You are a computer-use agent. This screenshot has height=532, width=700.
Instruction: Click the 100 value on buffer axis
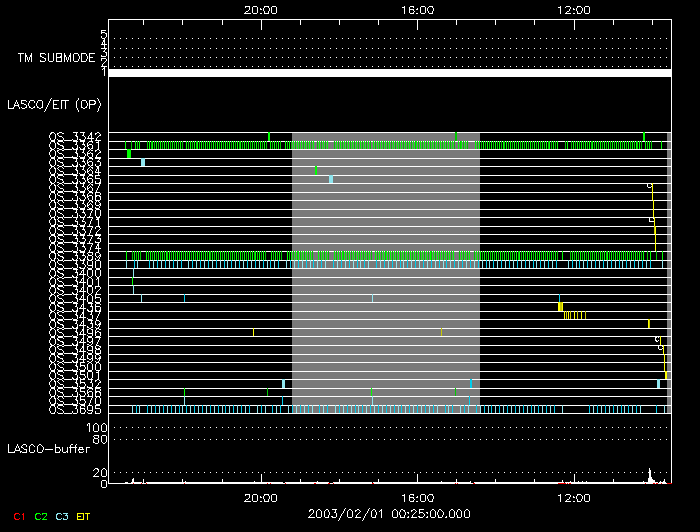tap(101, 428)
